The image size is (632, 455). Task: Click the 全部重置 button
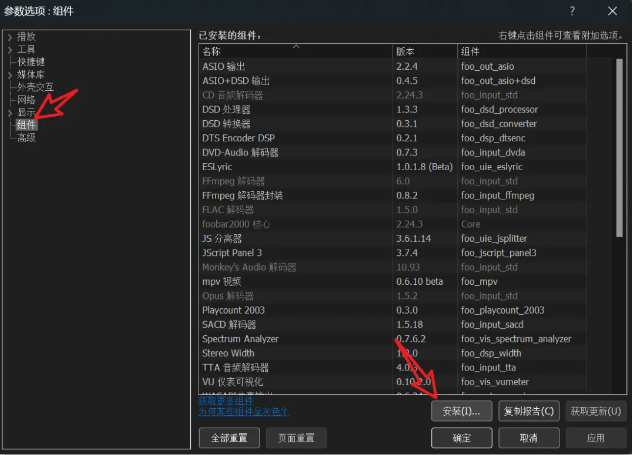click(x=229, y=438)
